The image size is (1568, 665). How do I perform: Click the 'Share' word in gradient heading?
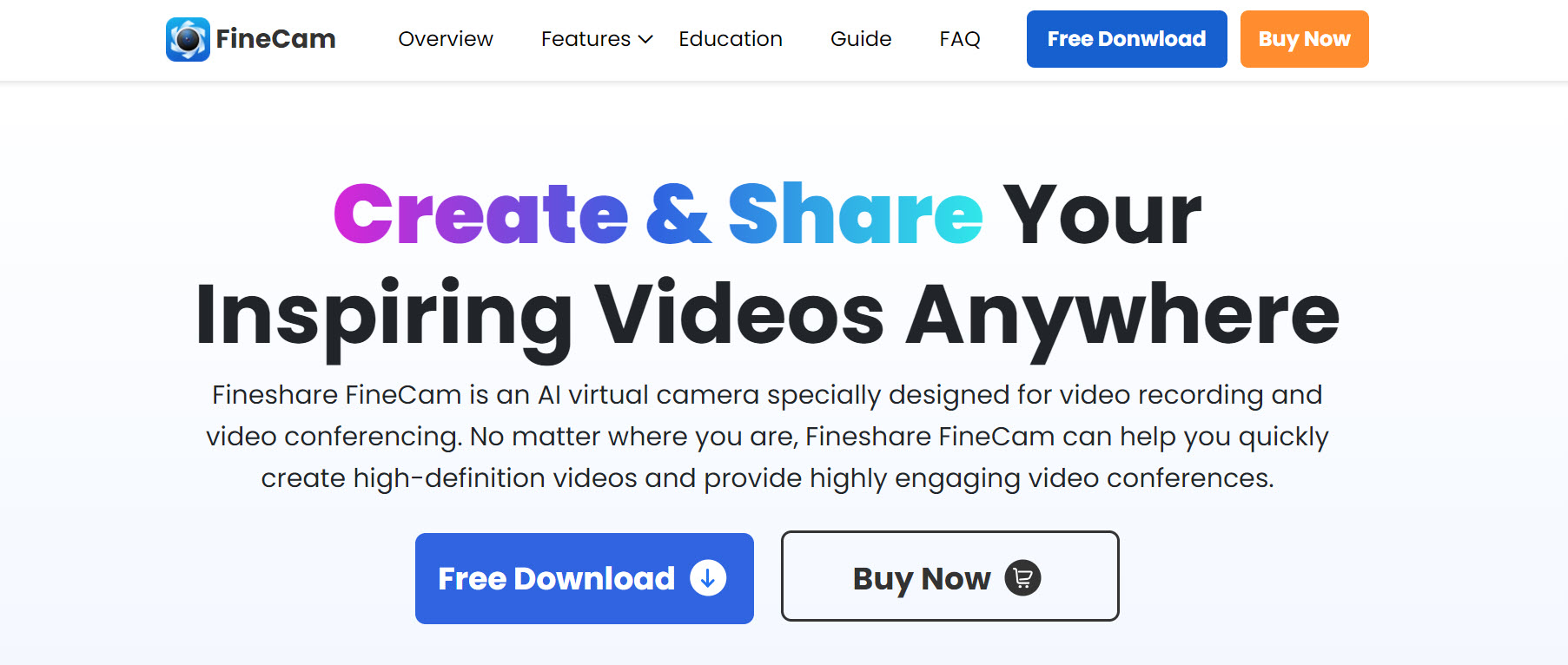pyautogui.click(x=856, y=214)
